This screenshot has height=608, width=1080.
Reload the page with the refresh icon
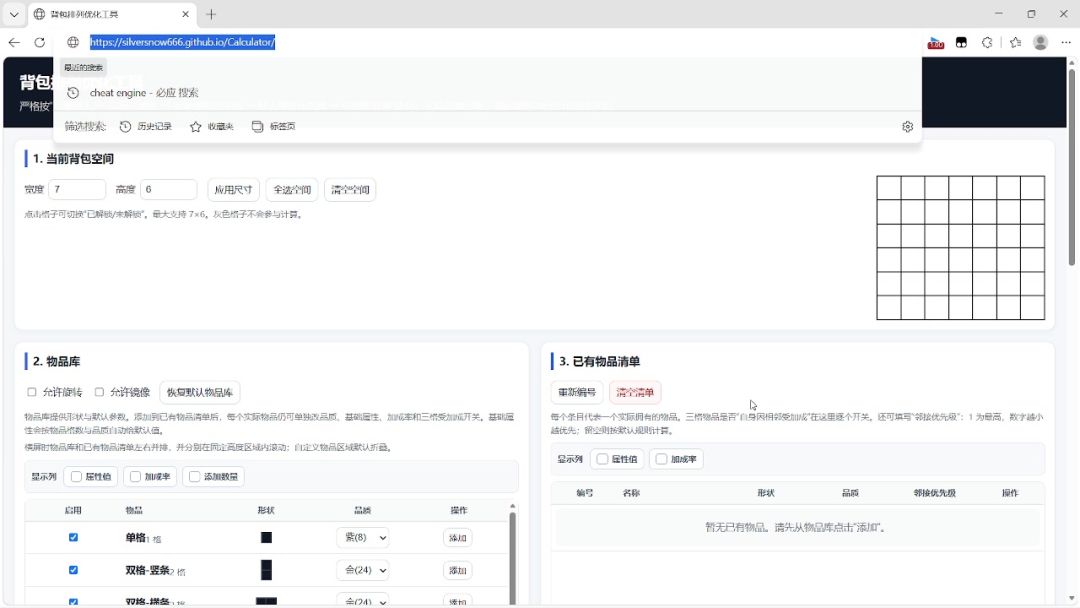coord(39,42)
